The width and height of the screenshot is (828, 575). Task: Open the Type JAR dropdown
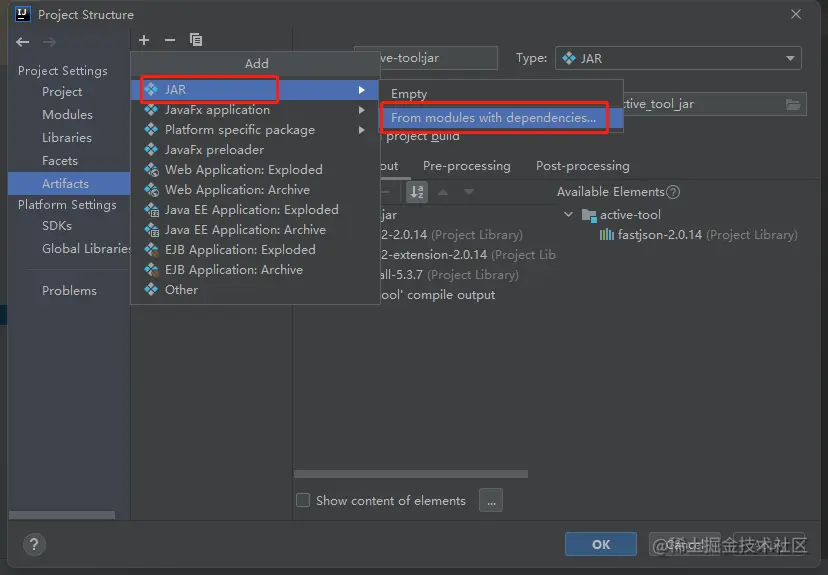pyautogui.click(x=678, y=59)
